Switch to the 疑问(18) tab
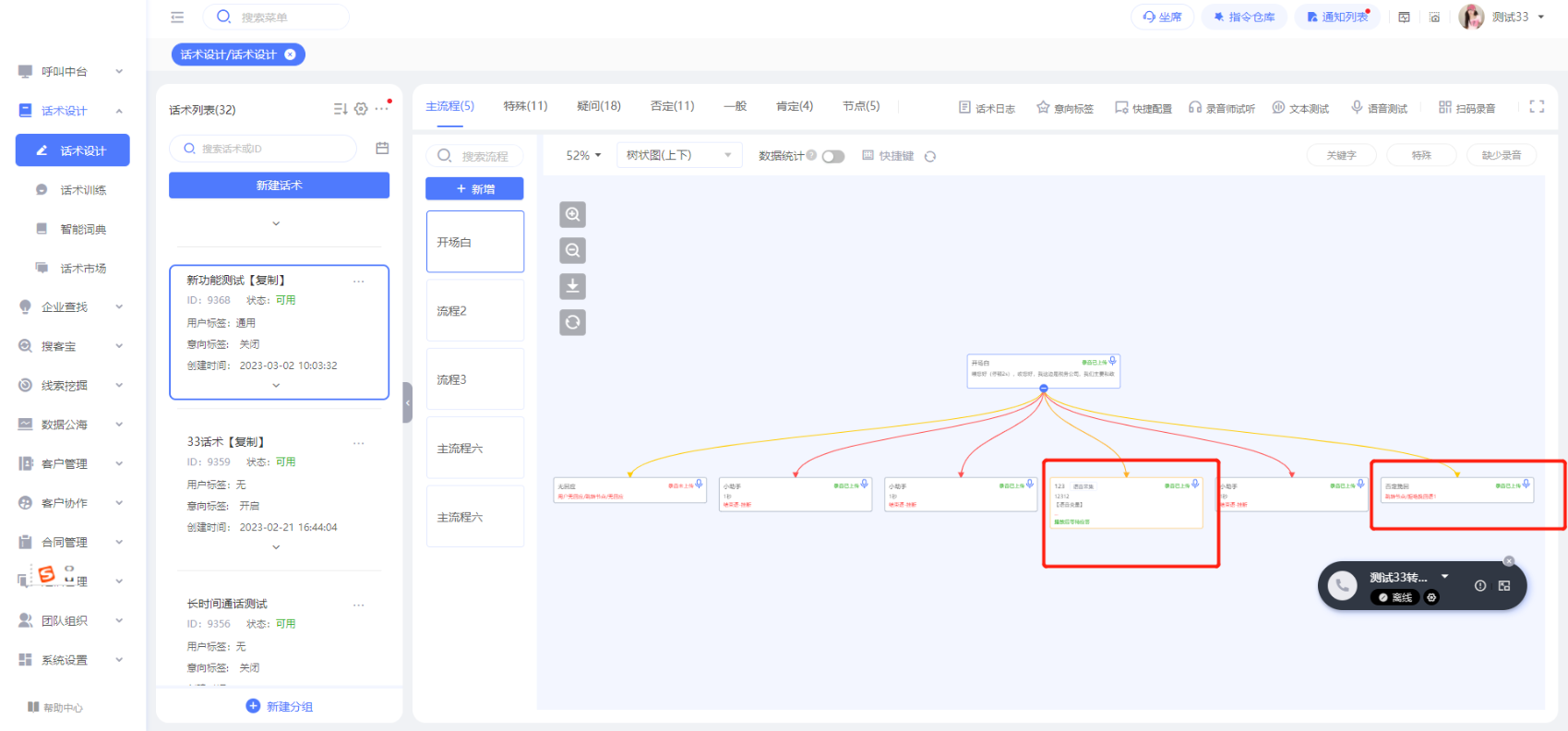 pyautogui.click(x=598, y=106)
